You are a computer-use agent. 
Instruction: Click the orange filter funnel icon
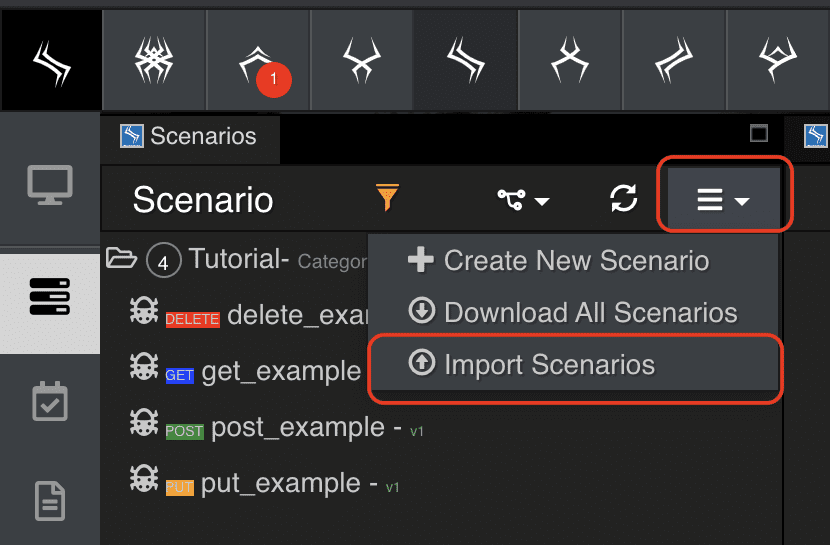[x=387, y=198]
